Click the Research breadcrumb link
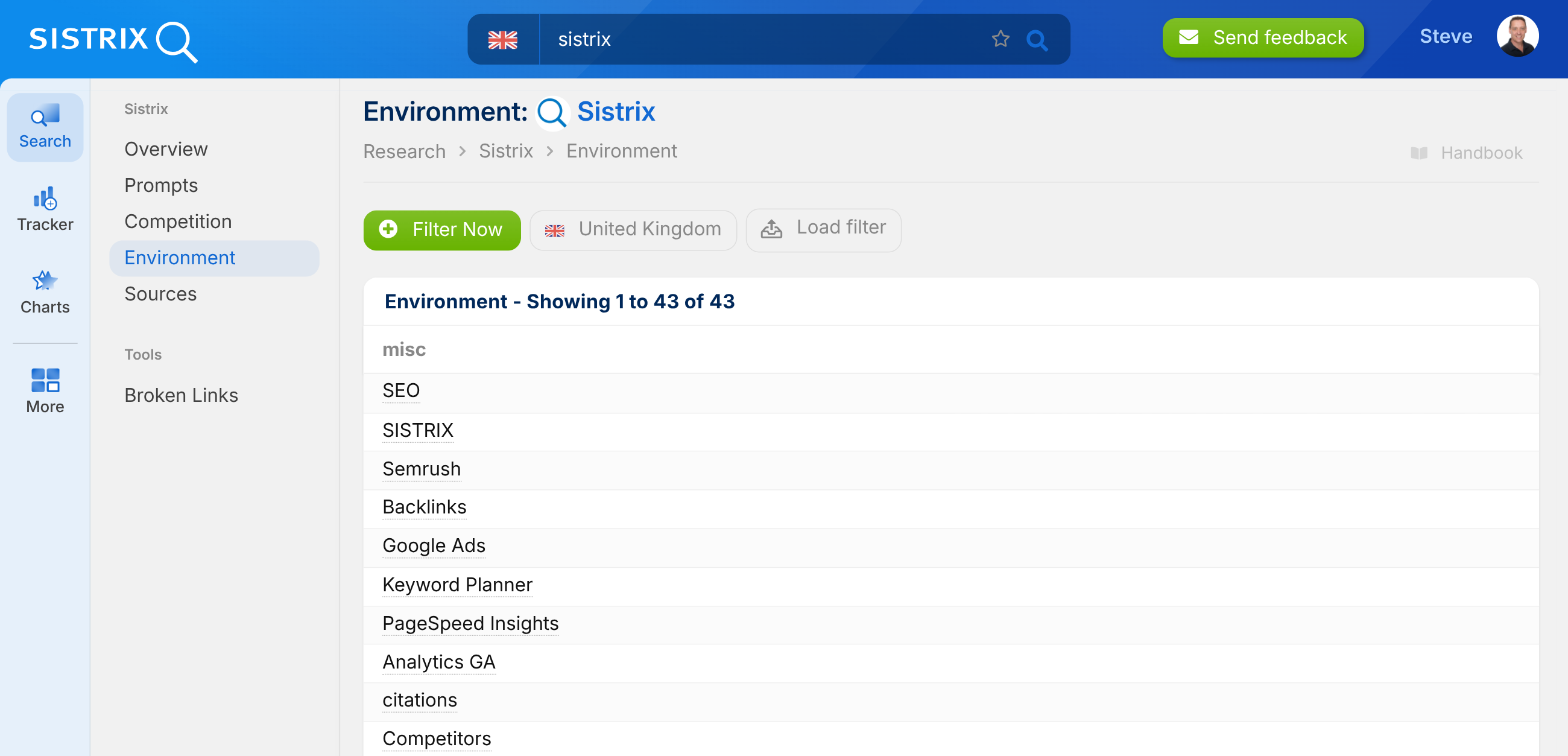1568x756 pixels. (x=404, y=151)
